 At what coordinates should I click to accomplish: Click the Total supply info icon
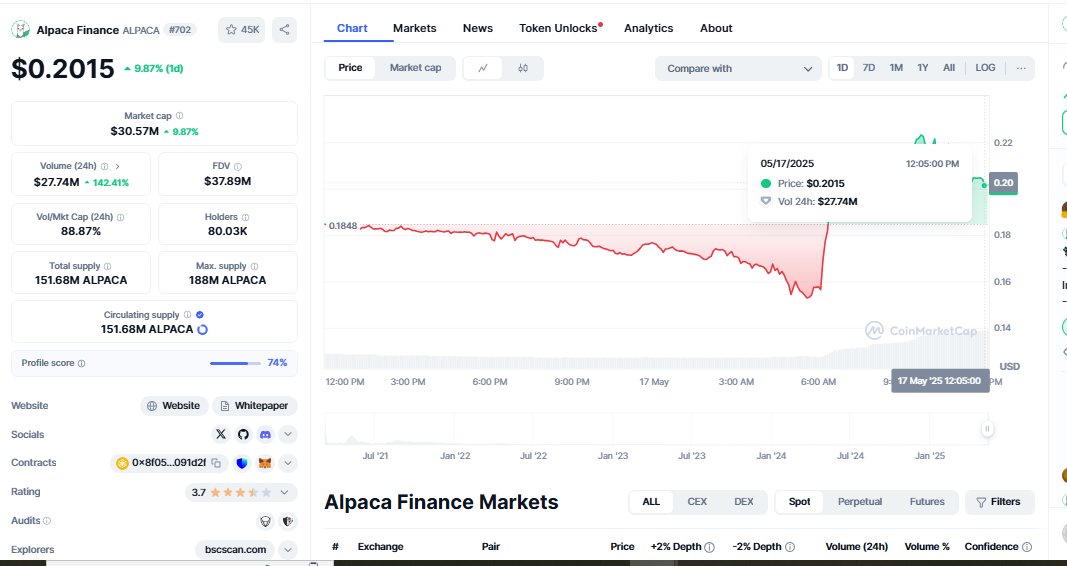108,267
